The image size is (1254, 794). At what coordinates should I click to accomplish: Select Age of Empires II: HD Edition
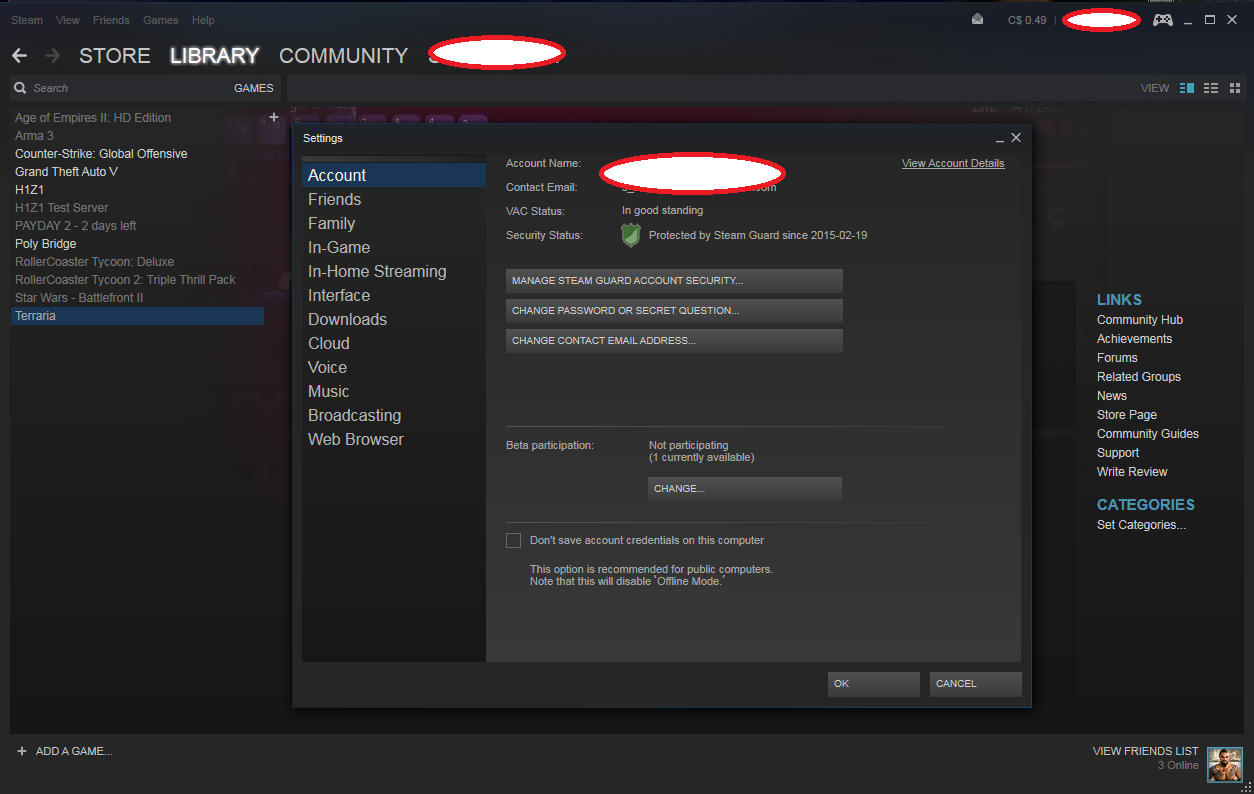click(x=138, y=118)
